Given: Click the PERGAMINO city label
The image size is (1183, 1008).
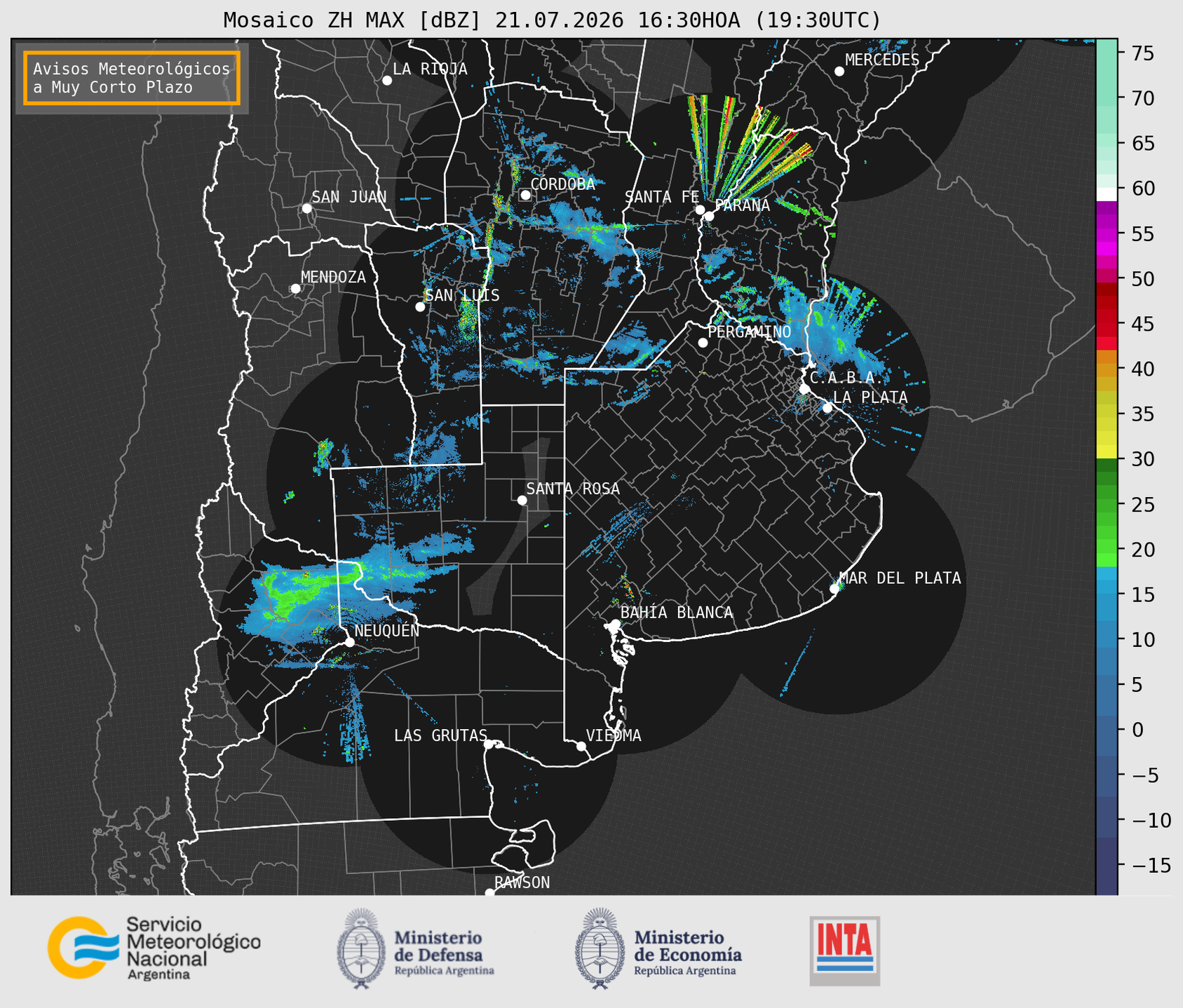Looking at the screenshot, I should coord(749,332).
